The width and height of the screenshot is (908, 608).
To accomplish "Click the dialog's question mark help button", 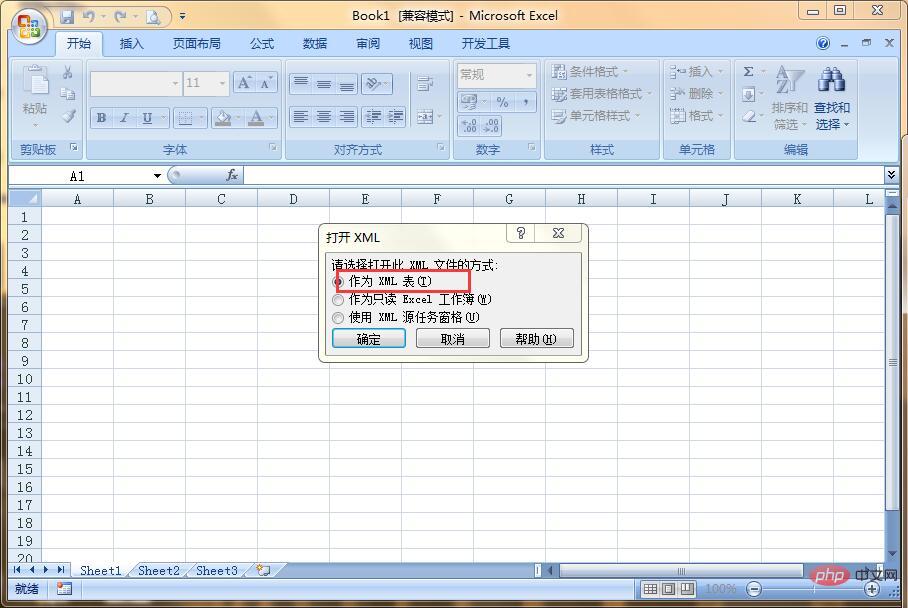I will 521,233.
